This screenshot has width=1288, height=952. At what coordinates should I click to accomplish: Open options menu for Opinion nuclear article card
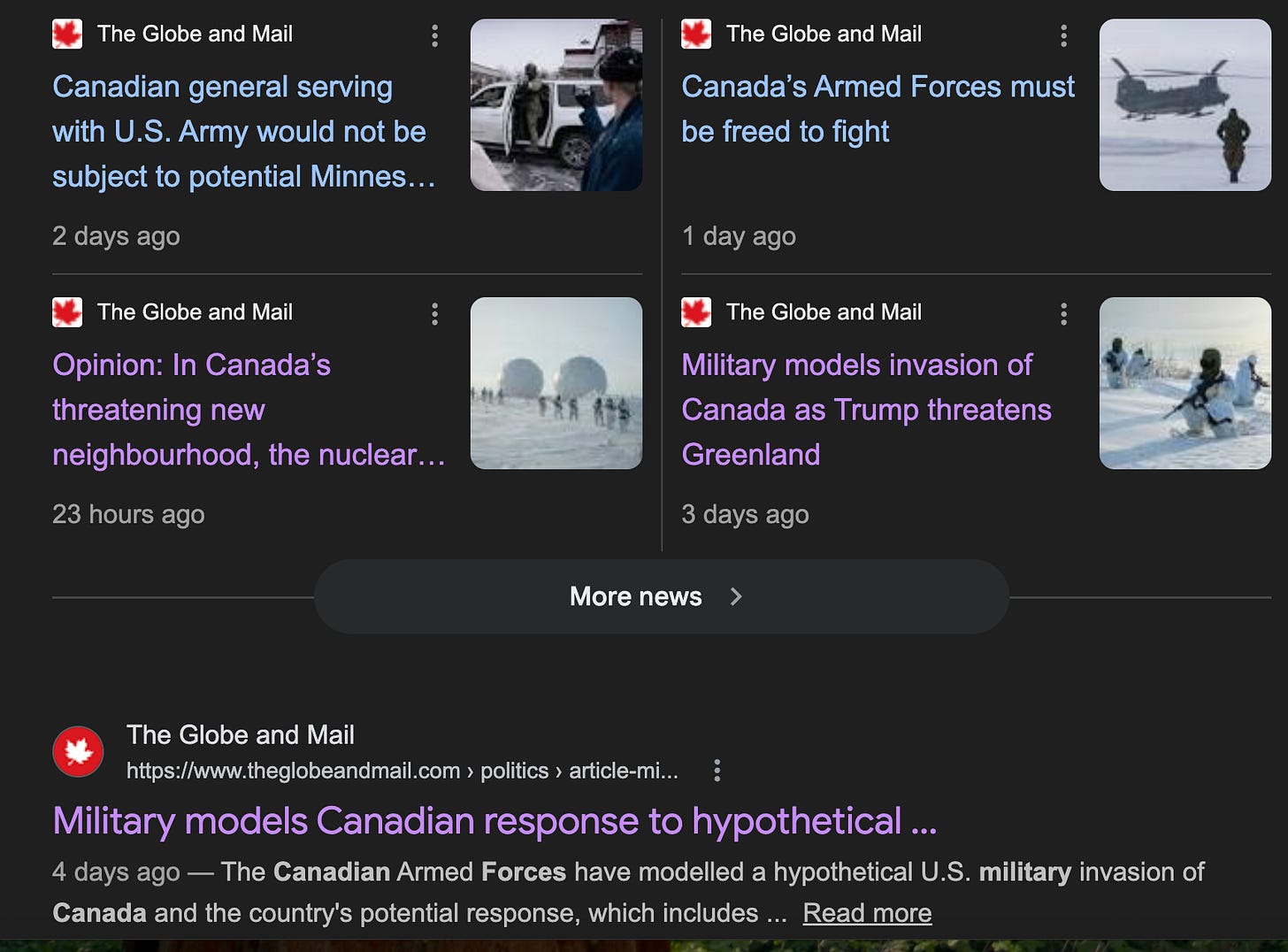pyautogui.click(x=434, y=314)
